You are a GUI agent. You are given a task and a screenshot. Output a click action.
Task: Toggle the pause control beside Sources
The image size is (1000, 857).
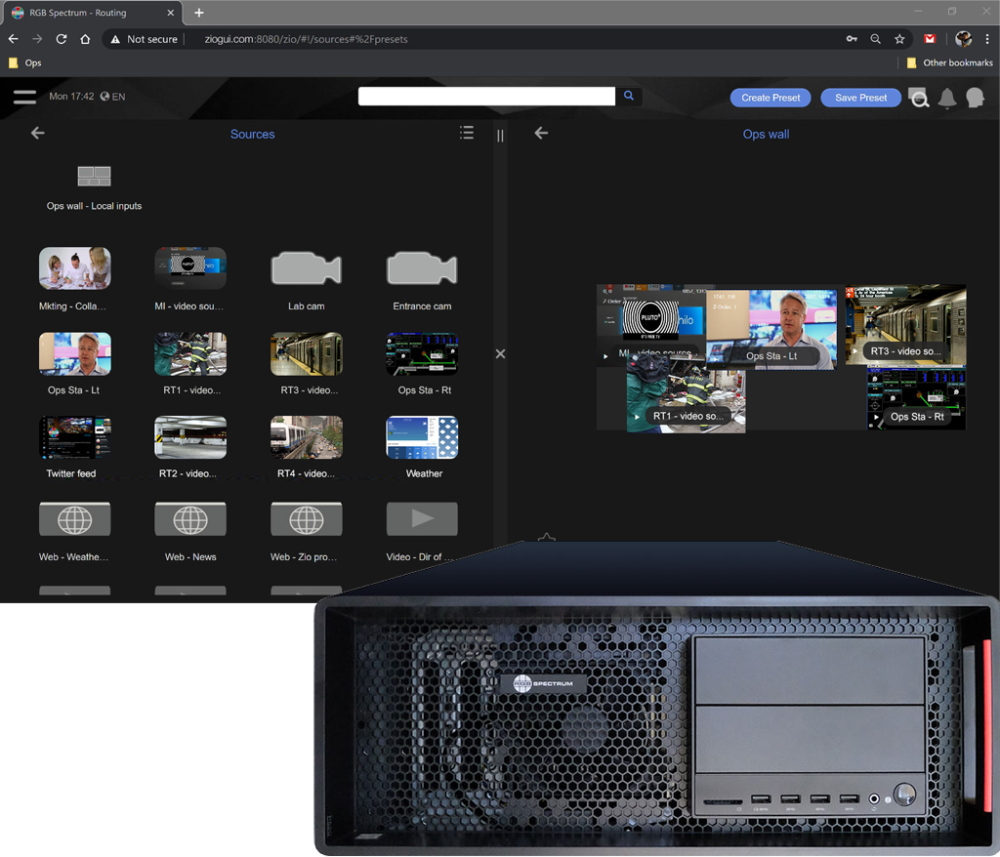(499, 135)
